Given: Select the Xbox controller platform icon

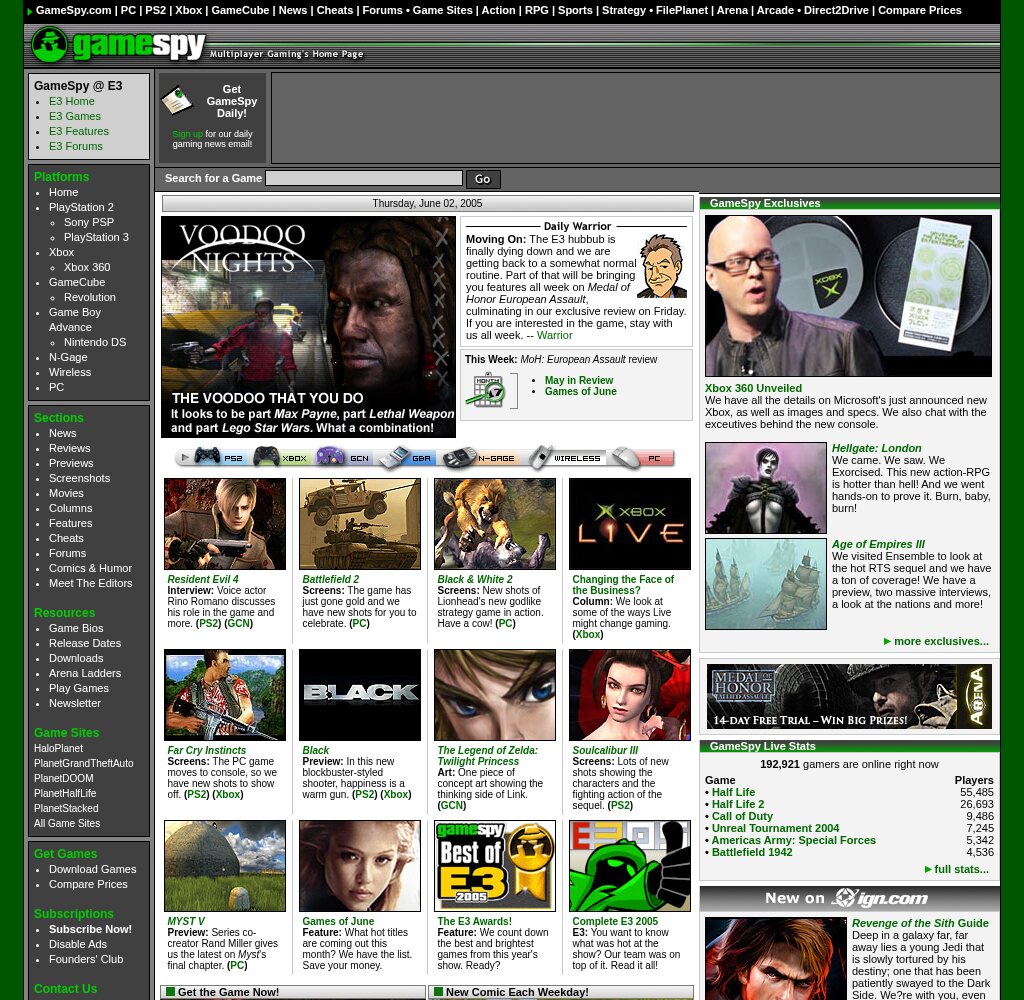Looking at the screenshot, I should coord(281,457).
